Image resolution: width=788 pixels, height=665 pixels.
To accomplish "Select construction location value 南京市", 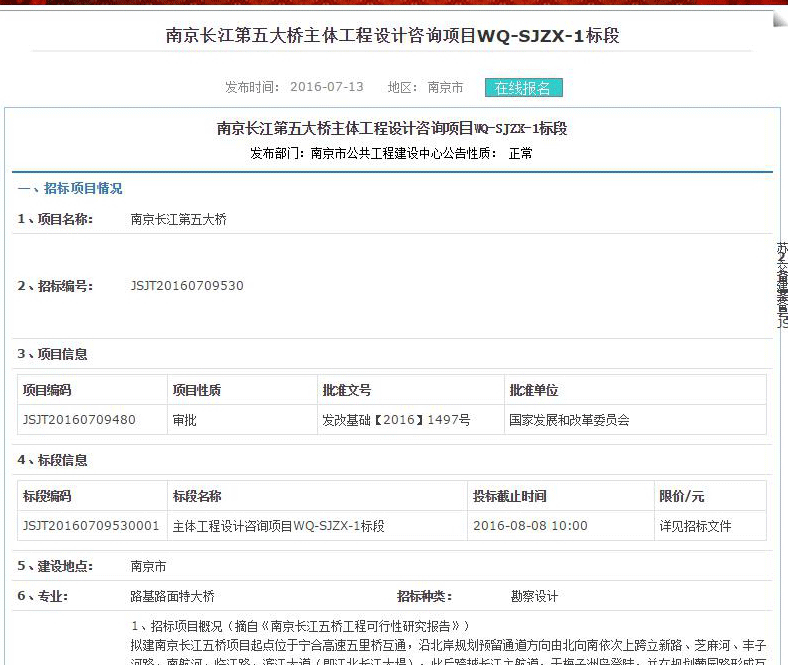I will tap(148, 566).
